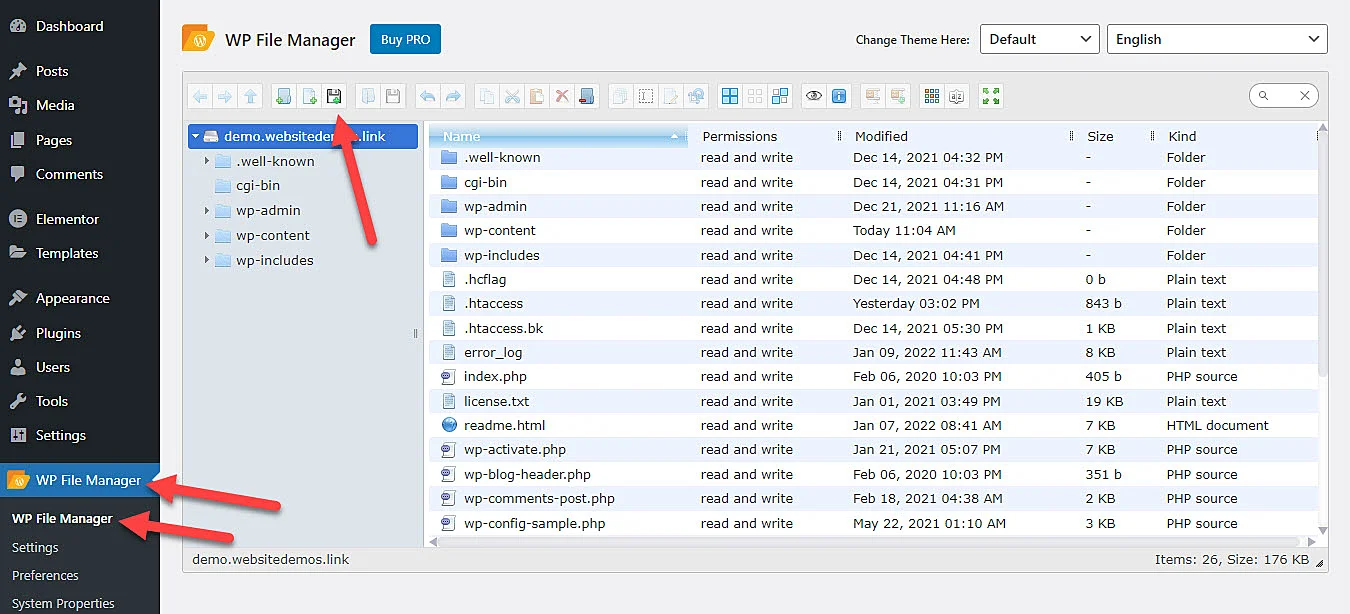The height and width of the screenshot is (614, 1350).
Task: Open the Posts menu item
Action: [52, 71]
